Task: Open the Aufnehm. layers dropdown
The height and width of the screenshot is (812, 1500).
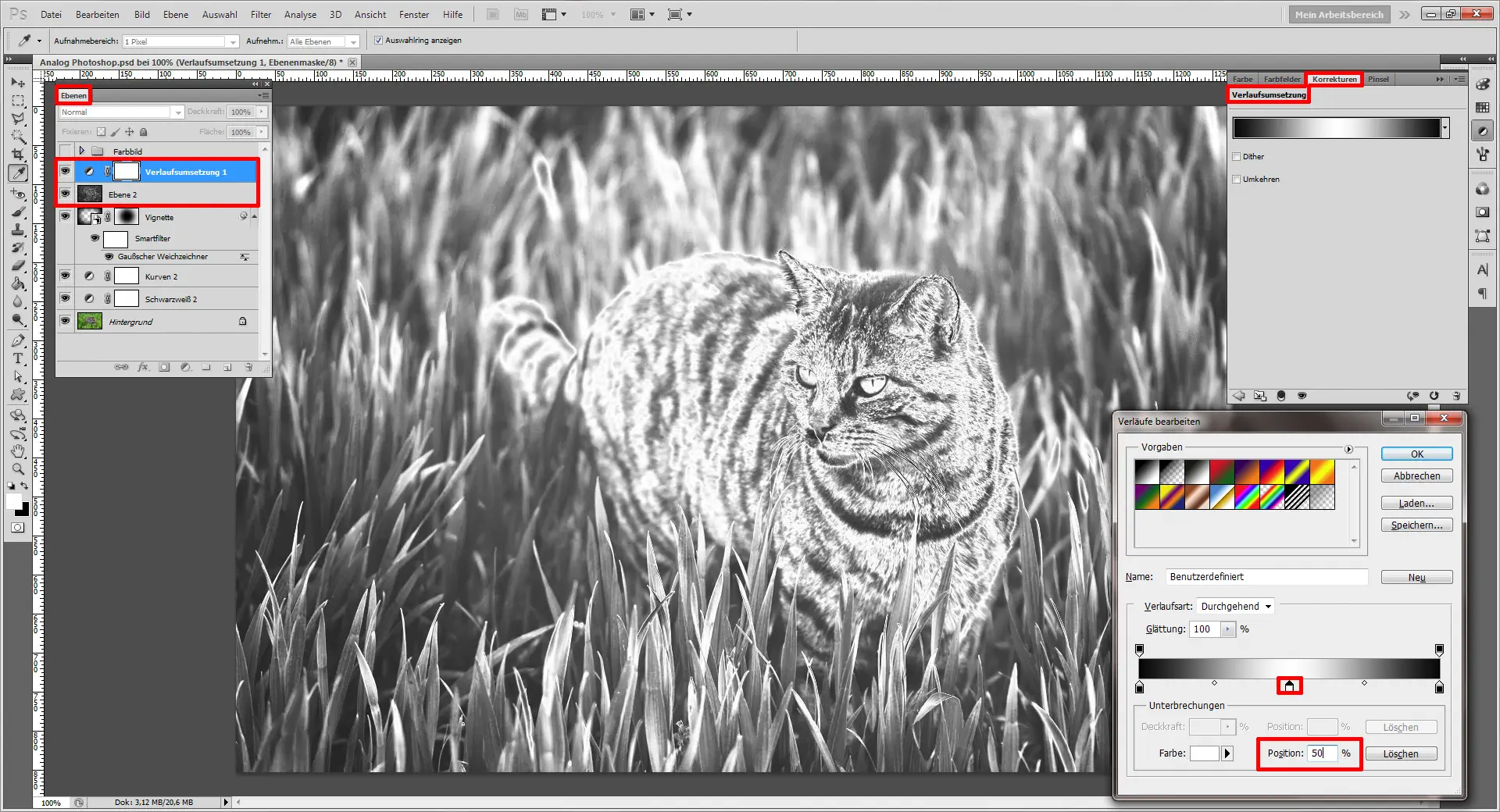Action: tap(355, 41)
